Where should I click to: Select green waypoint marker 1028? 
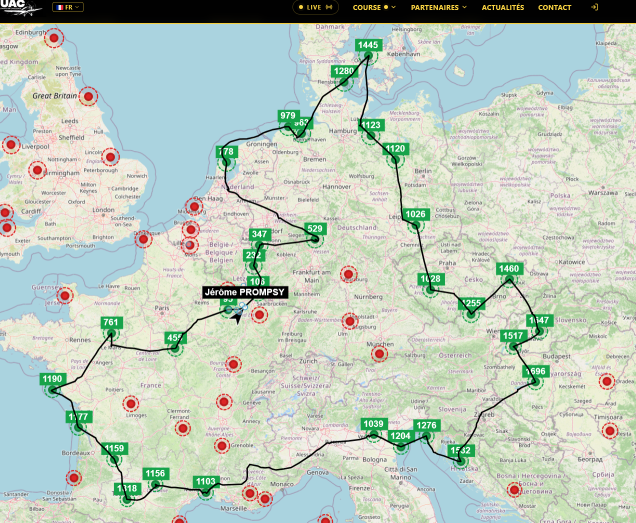coord(431,279)
